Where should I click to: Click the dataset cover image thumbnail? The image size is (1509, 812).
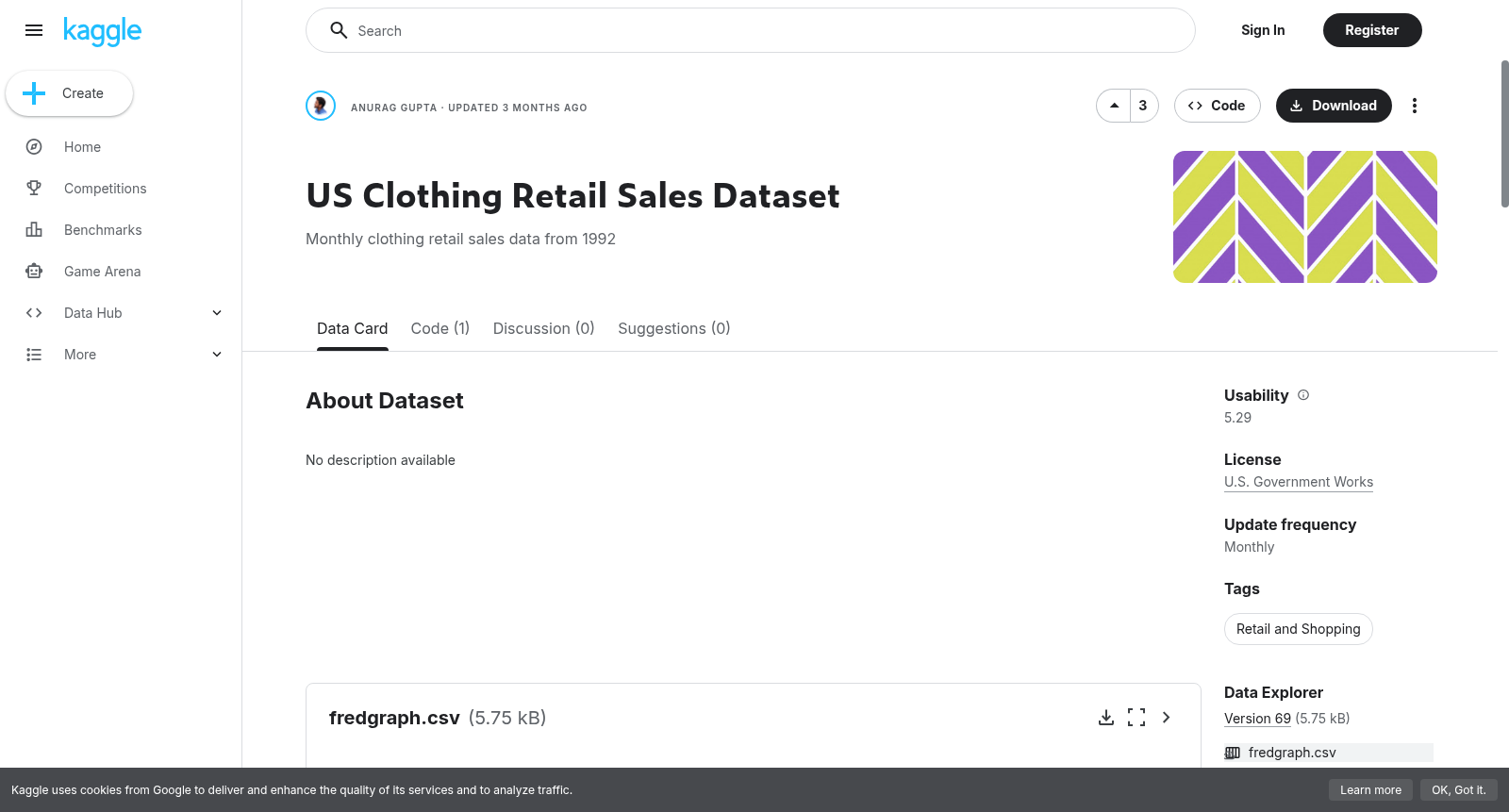pyautogui.click(x=1305, y=217)
